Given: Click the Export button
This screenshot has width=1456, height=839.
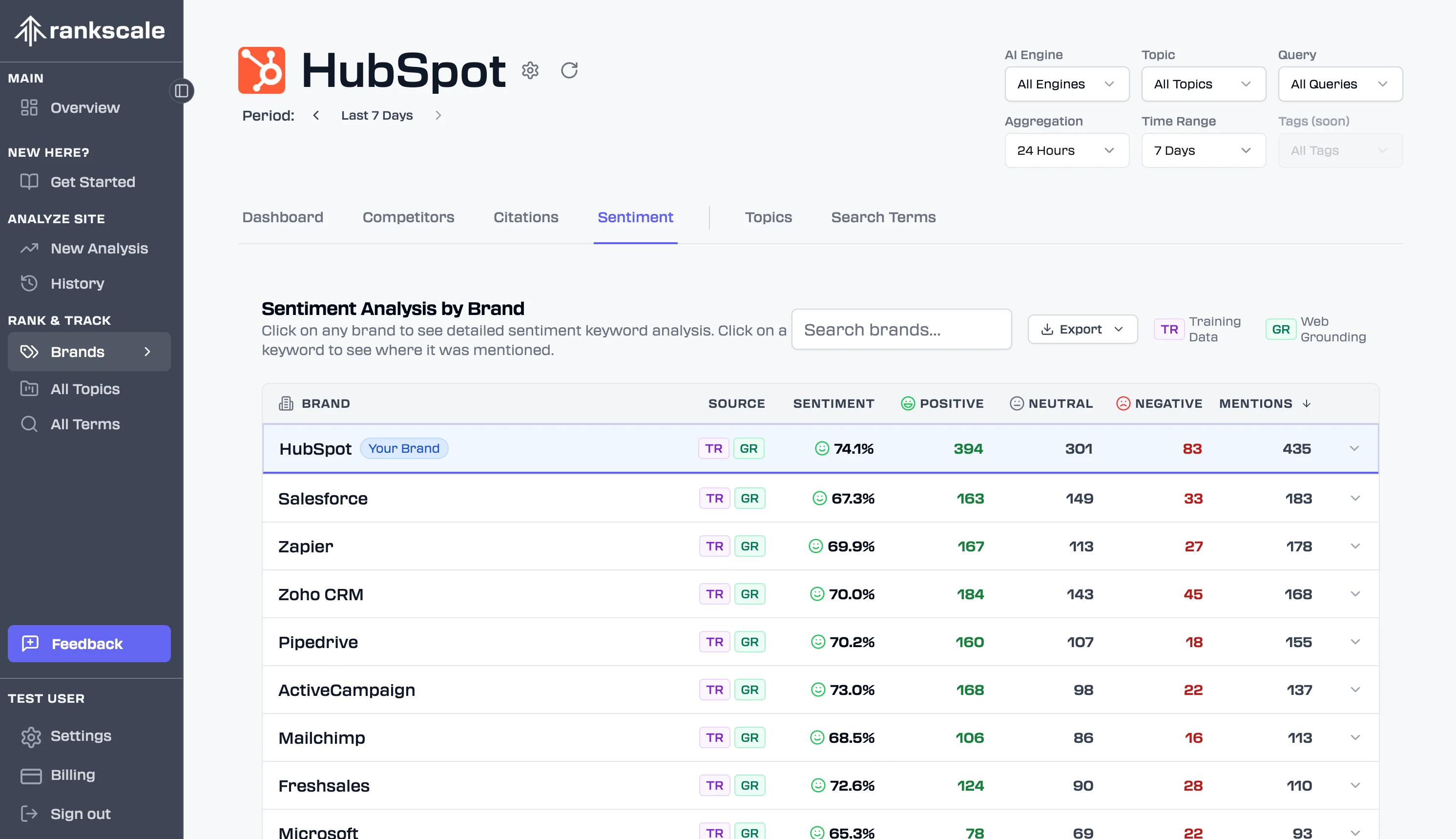Looking at the screenshot, I should pos(1082,329).
